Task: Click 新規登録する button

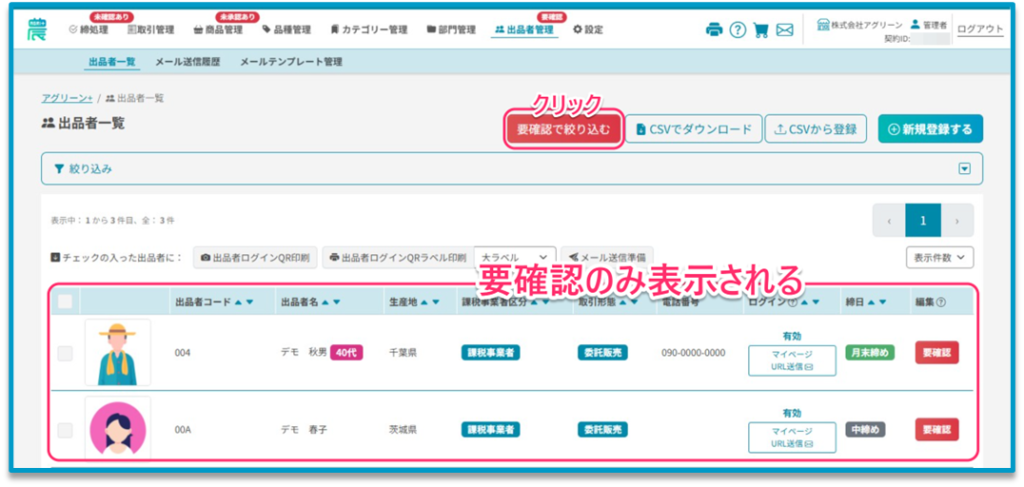Action: pos(930,129)
